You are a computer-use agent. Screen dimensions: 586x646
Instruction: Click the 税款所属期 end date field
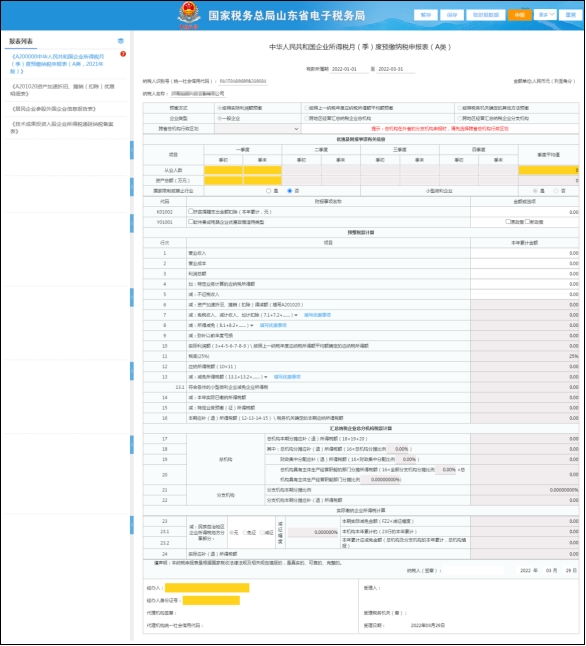pos(396,69)
